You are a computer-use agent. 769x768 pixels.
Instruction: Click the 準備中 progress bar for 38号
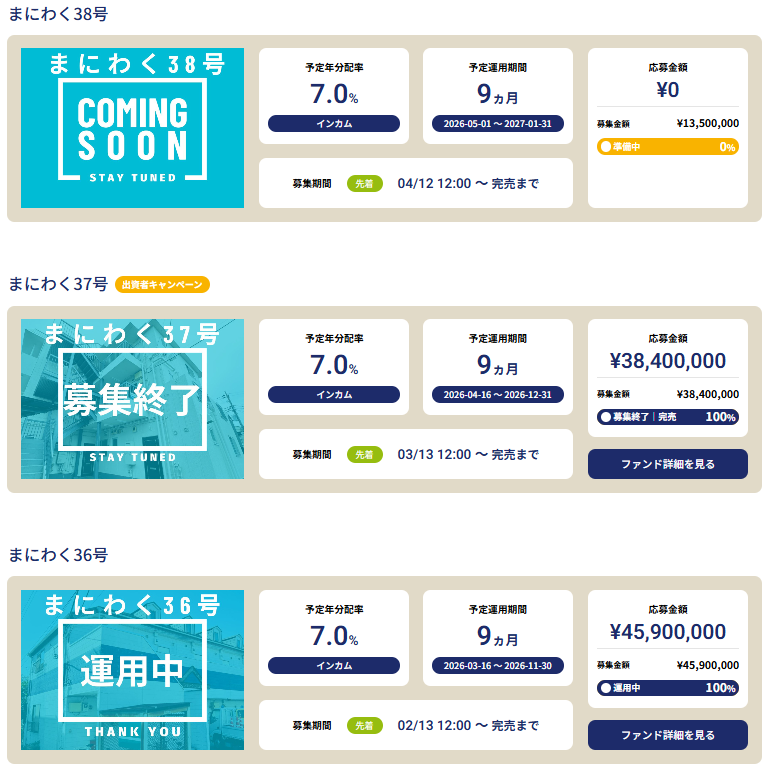[667, 147]
